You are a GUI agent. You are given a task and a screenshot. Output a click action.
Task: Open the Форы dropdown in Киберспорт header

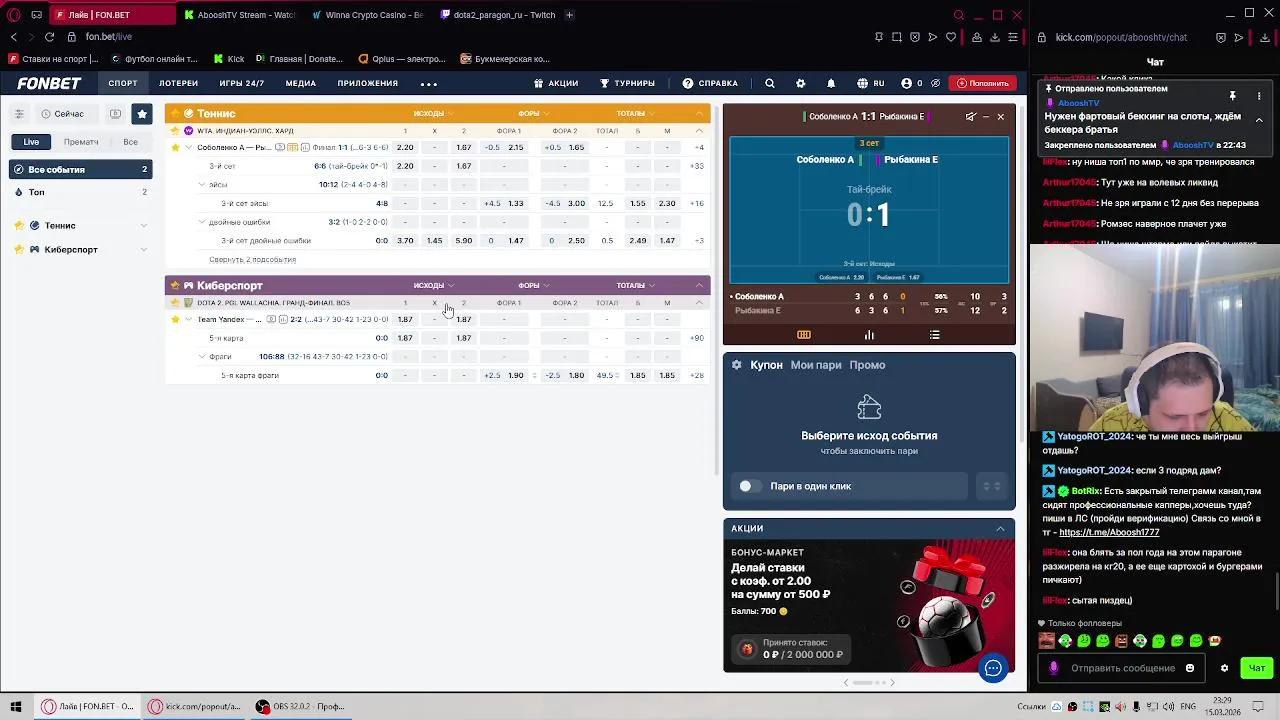[x=533, y=285]
